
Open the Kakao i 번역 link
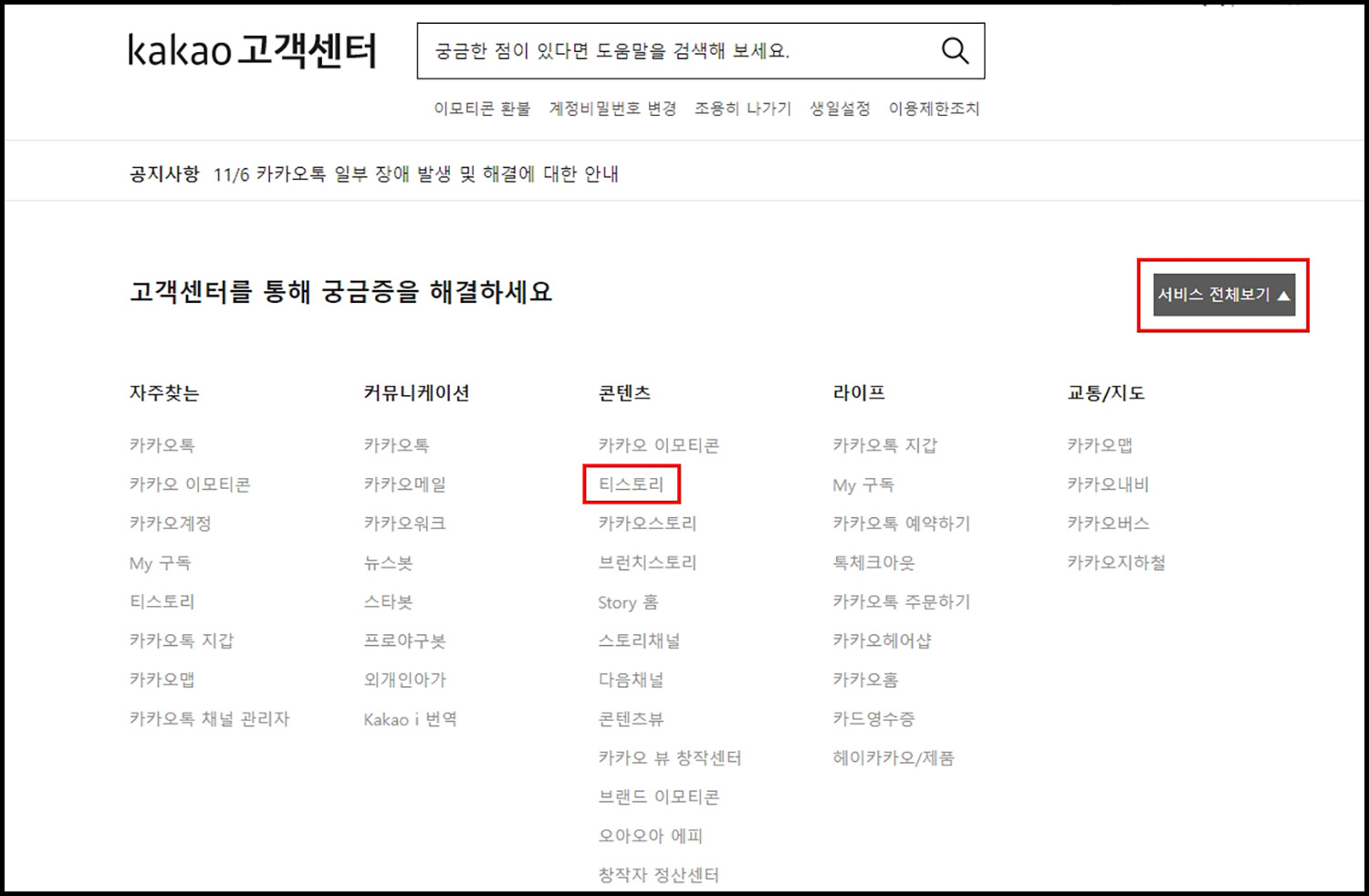point(411,719)
